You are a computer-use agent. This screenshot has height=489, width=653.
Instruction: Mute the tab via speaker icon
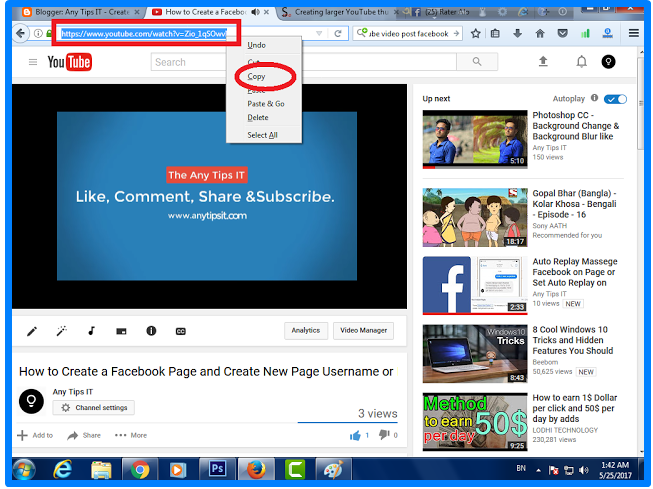pyautogui.click(x=255, y=12)
